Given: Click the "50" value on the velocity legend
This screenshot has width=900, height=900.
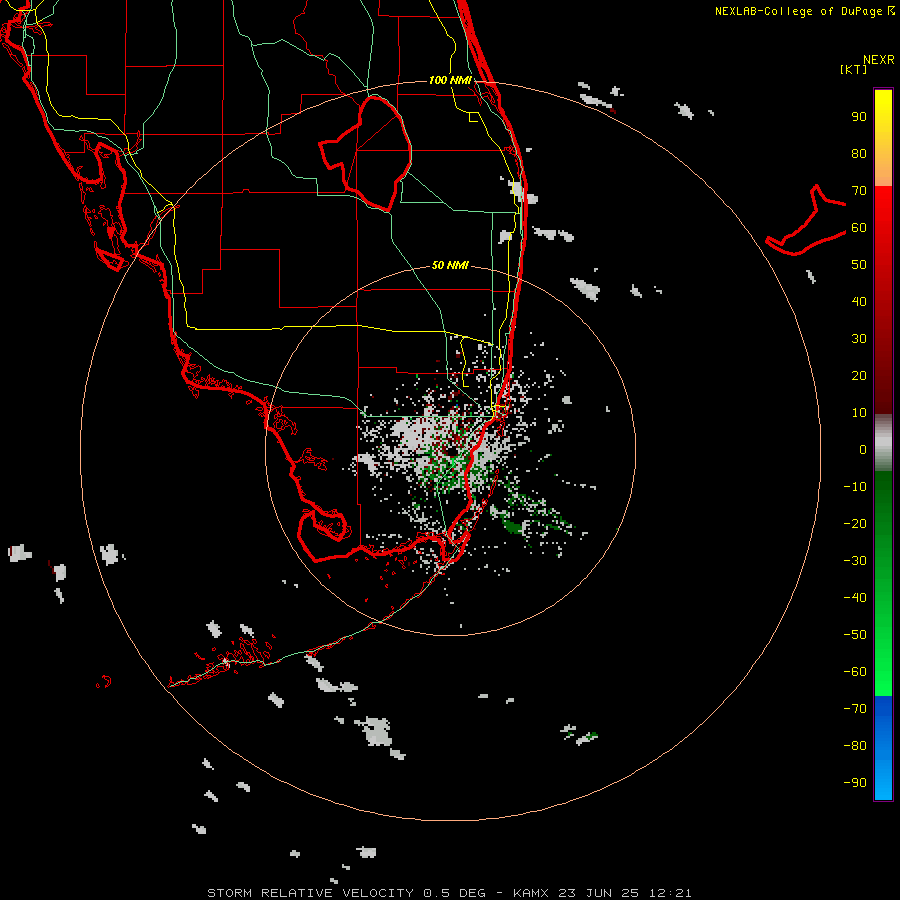Looking at the screenshot, I should coord(859,265).
